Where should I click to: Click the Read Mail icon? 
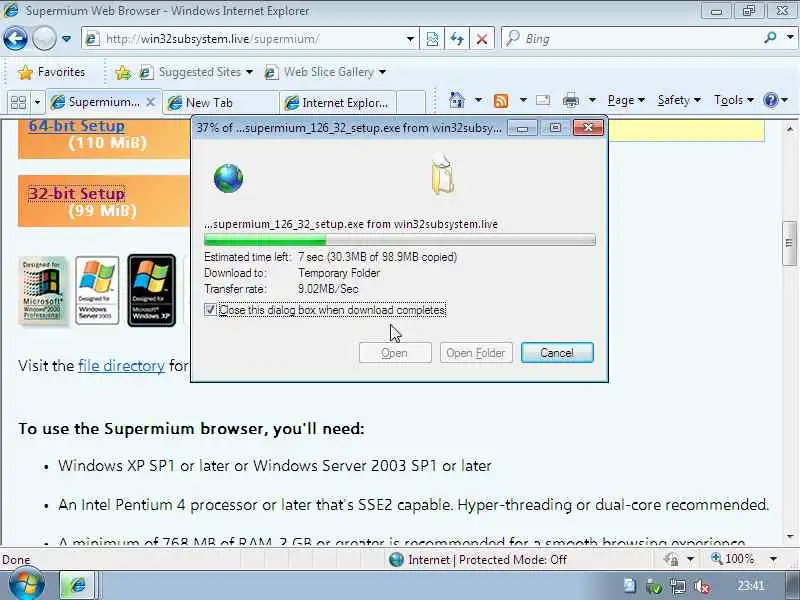[543, 100]
